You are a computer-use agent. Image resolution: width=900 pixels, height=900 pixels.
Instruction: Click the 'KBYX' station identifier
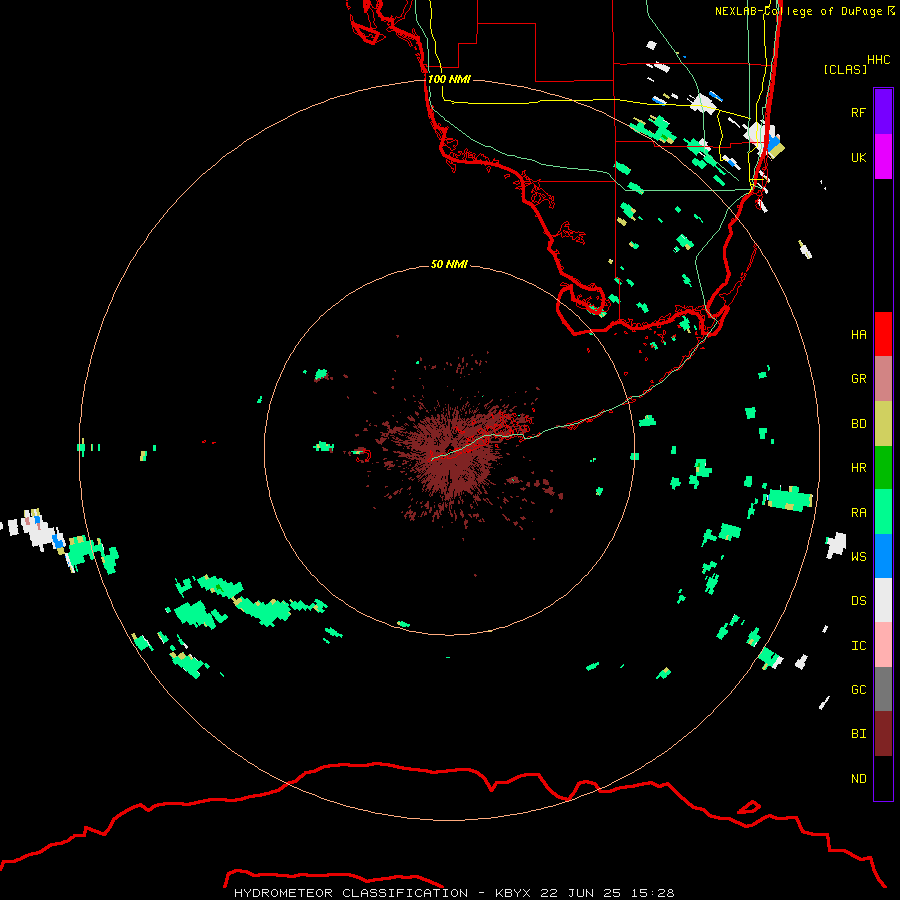click(513, 893)
